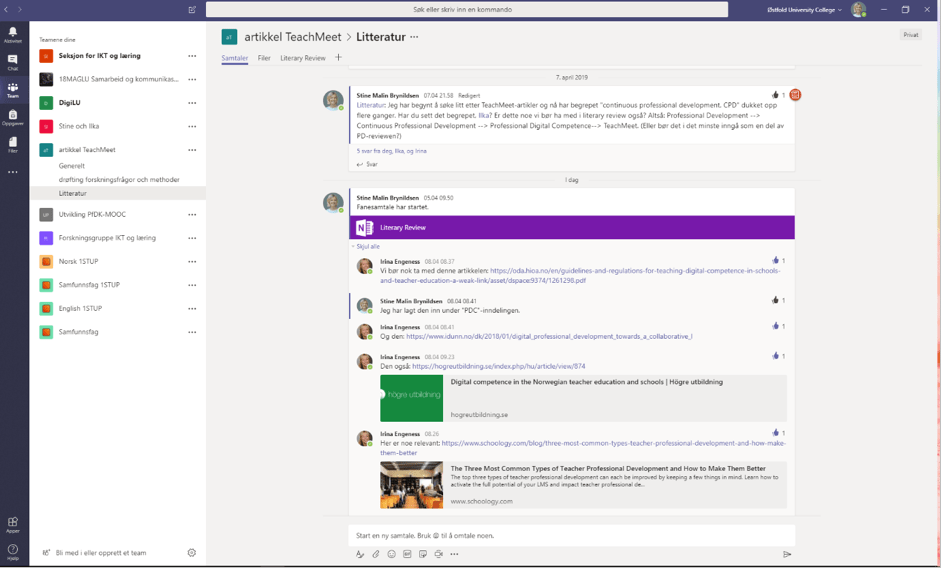The height and width of the screenshot is (568, 941).
Task: Switch to the Filer tab
Action: [x=264, y=58]
